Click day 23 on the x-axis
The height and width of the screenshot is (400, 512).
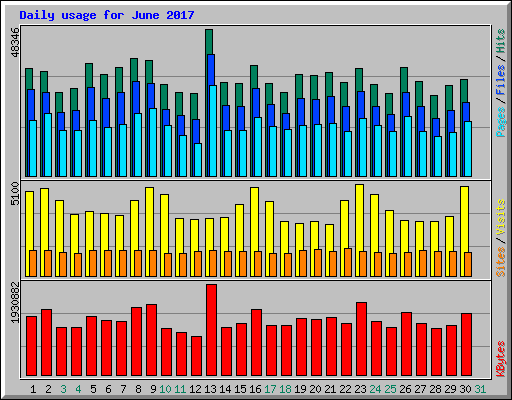pos(360,389)
